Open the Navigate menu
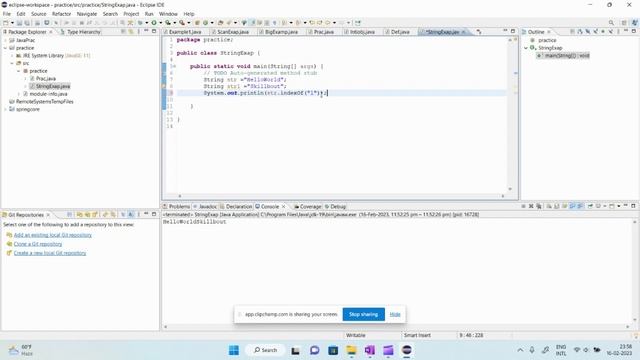 [x=87, y=14]
